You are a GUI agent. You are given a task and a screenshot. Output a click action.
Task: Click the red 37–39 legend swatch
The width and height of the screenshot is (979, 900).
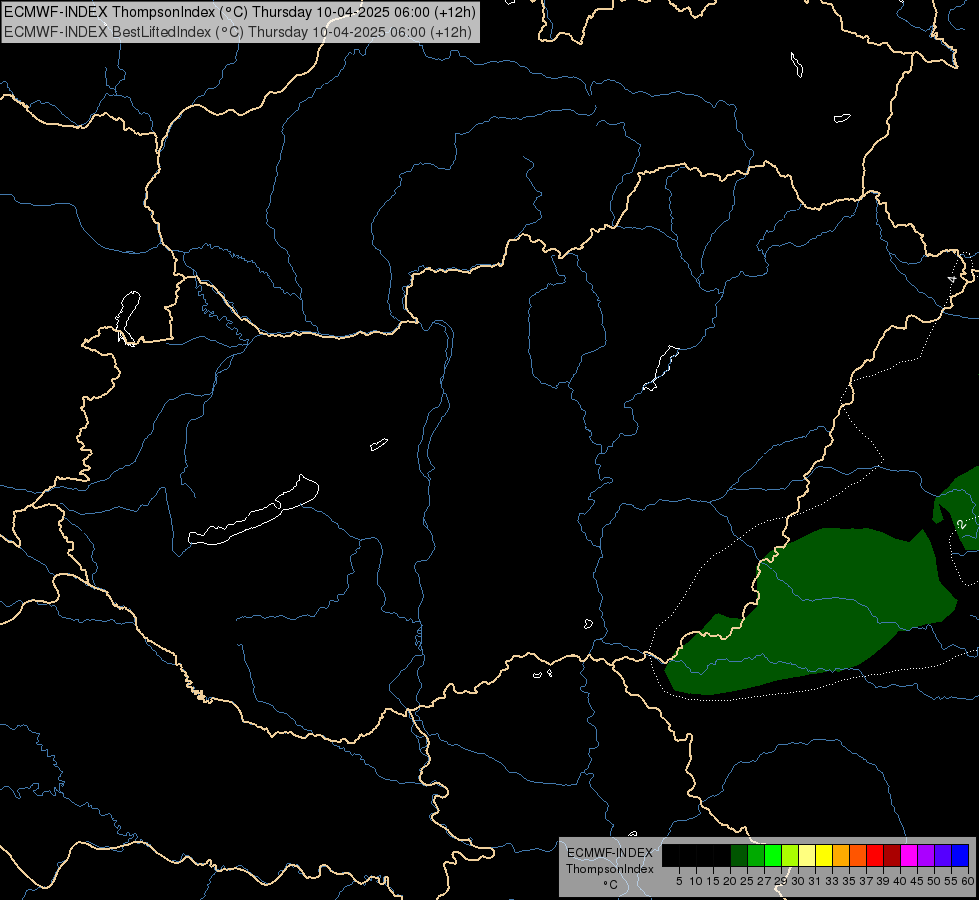[875, 856]
